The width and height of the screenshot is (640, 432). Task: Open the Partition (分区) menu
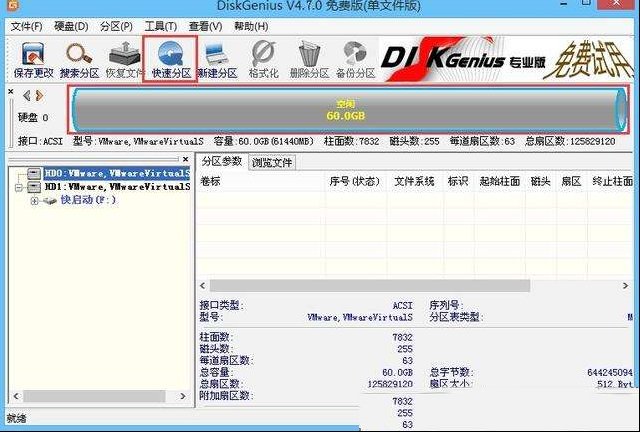pos(116,27)
